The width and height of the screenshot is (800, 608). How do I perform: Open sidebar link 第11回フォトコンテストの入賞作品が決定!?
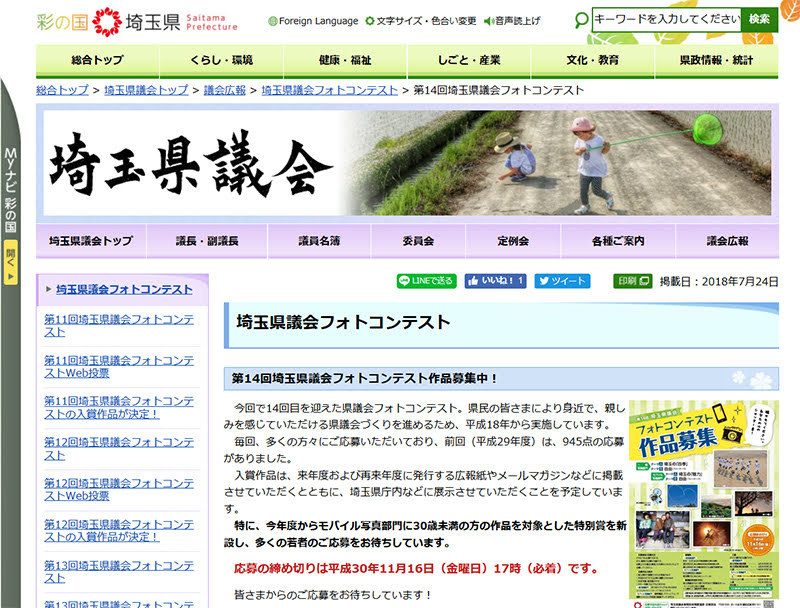click(x=119, y=408)
